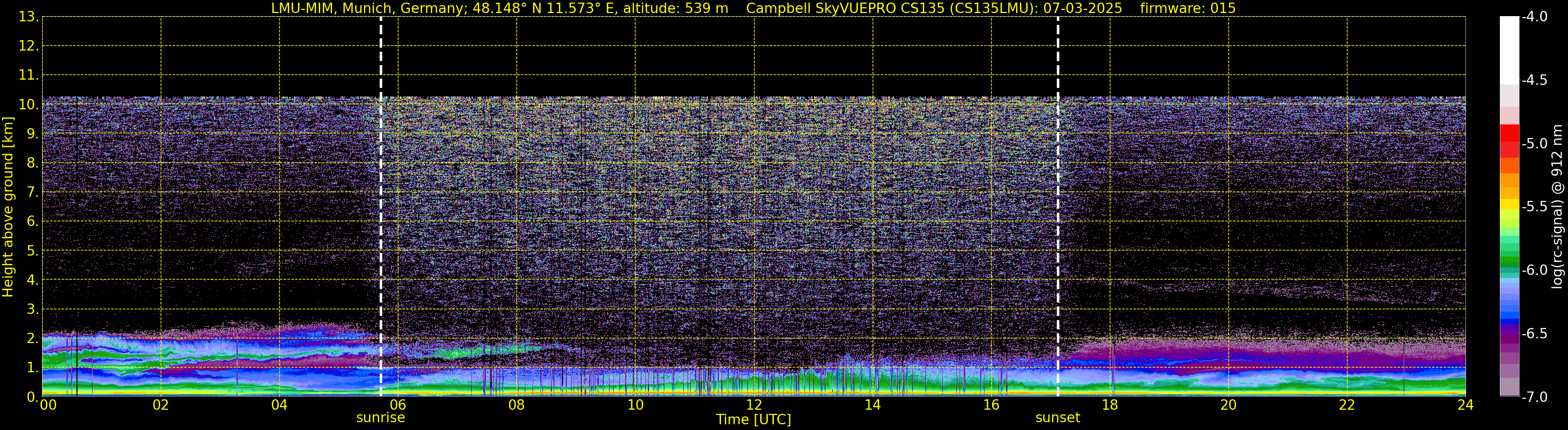Click the 00 tick label on time axis

click(48, 405)
